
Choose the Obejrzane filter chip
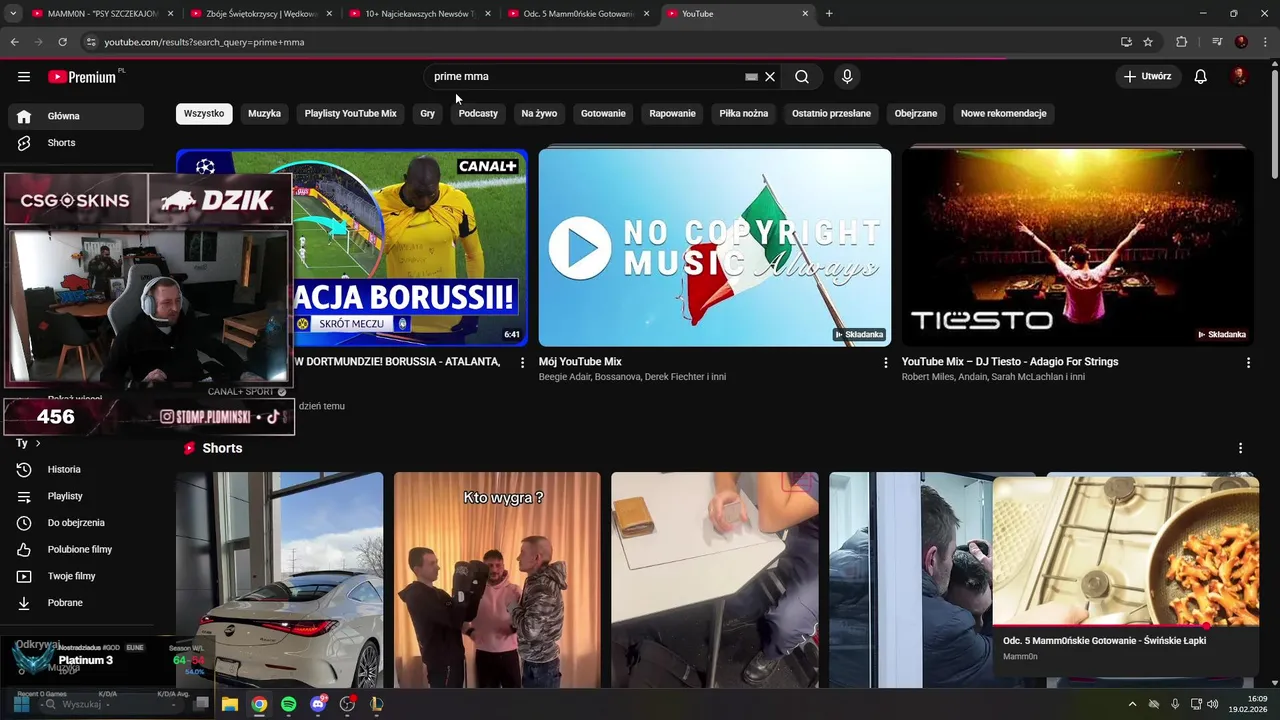(916, 114)
